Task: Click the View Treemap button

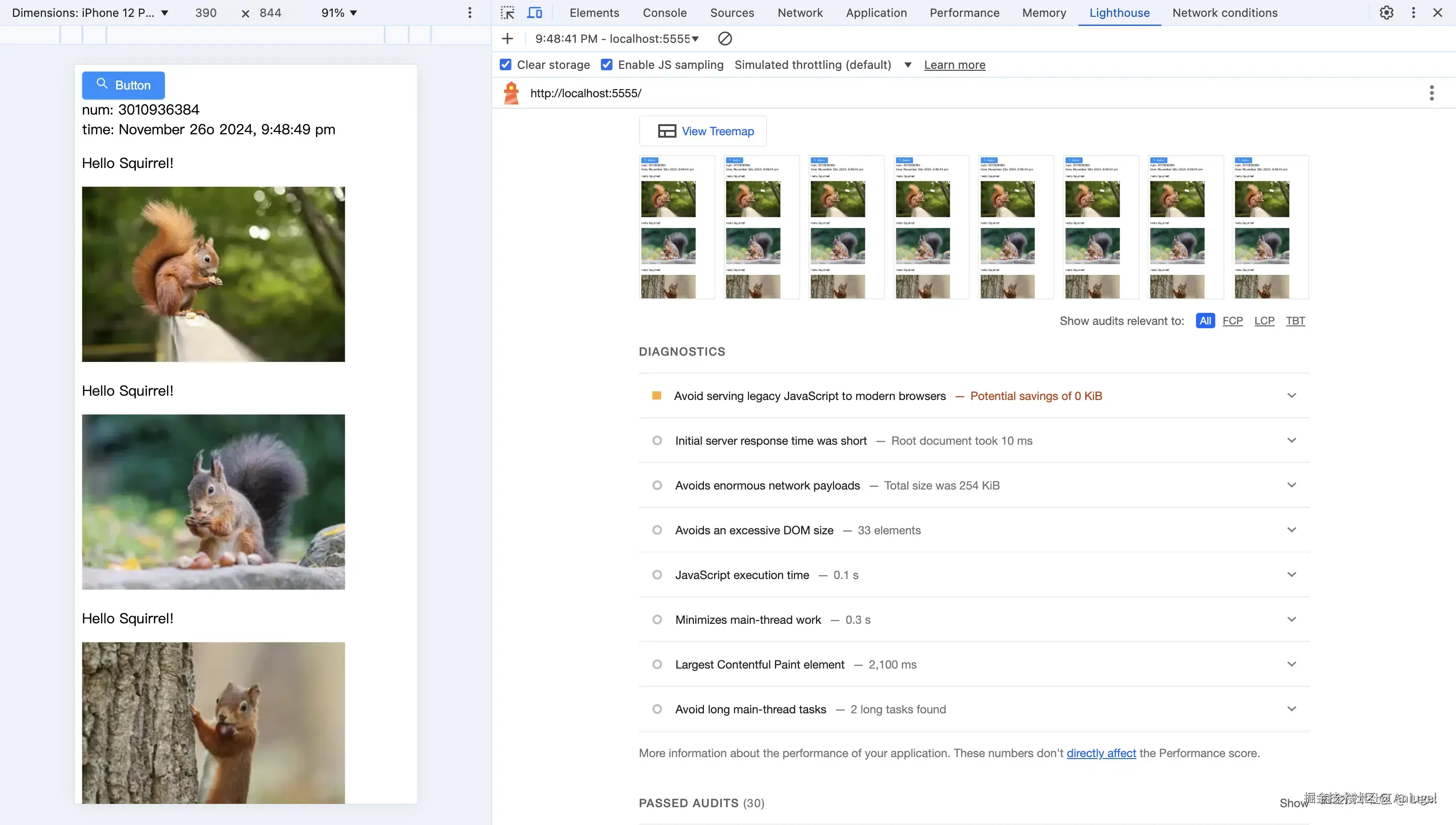Action: point(703,131)
